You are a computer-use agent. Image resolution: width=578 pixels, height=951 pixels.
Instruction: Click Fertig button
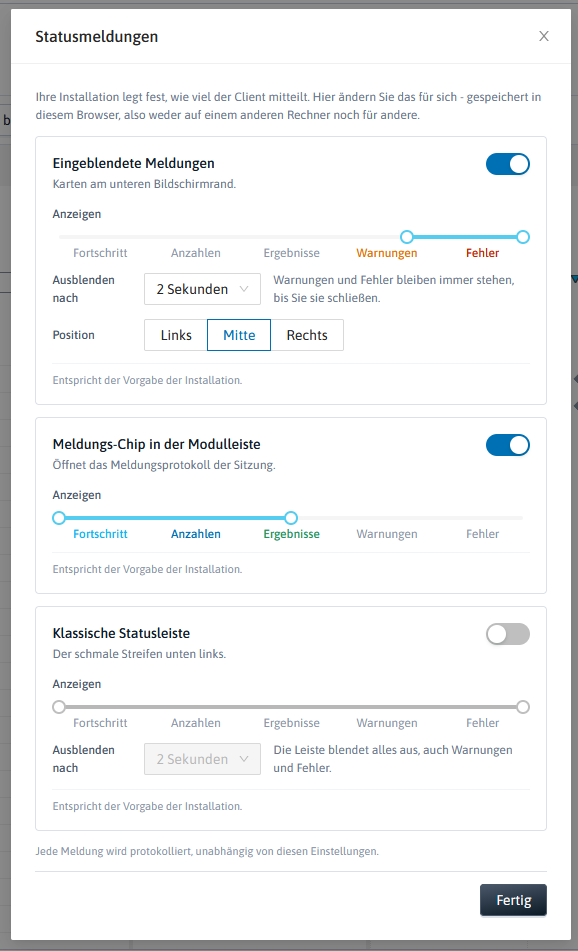pyautogui.click(x=514, y=900)
